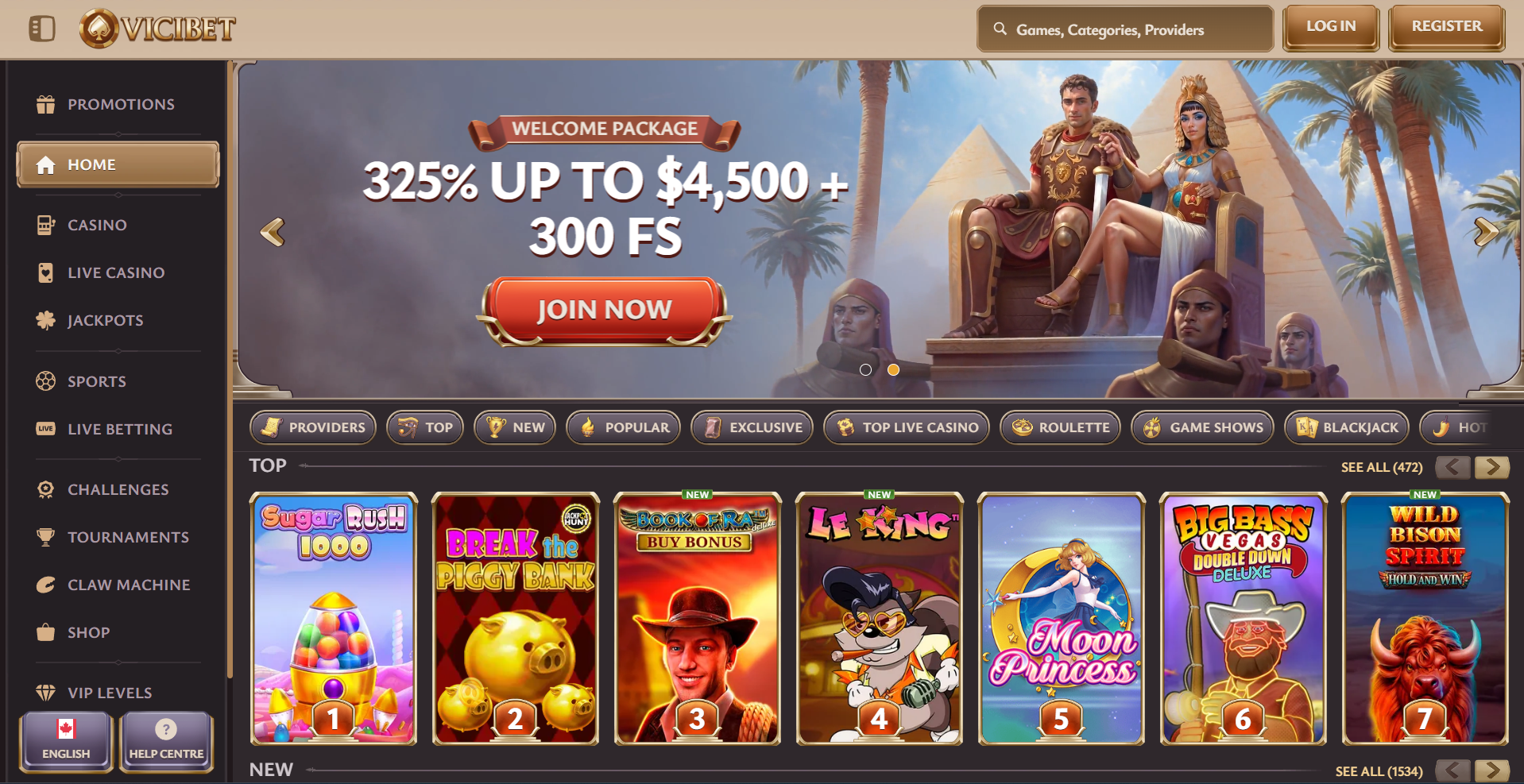
Task: Select the Sports ball icon
Action: 45,381
